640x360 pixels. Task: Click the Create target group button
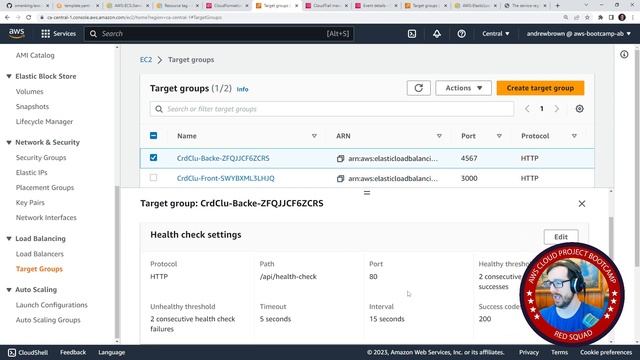(x=540, y=88)
